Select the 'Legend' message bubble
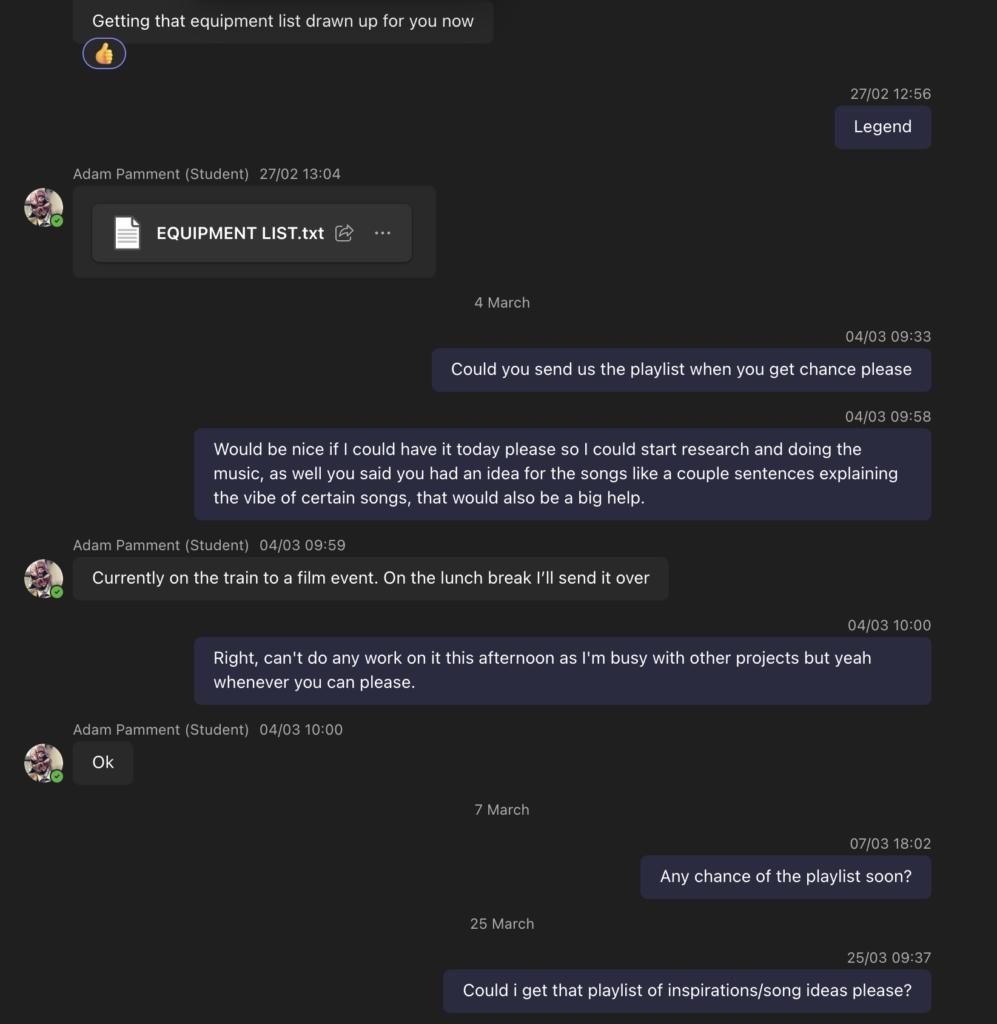 click(x=882, y=127)
